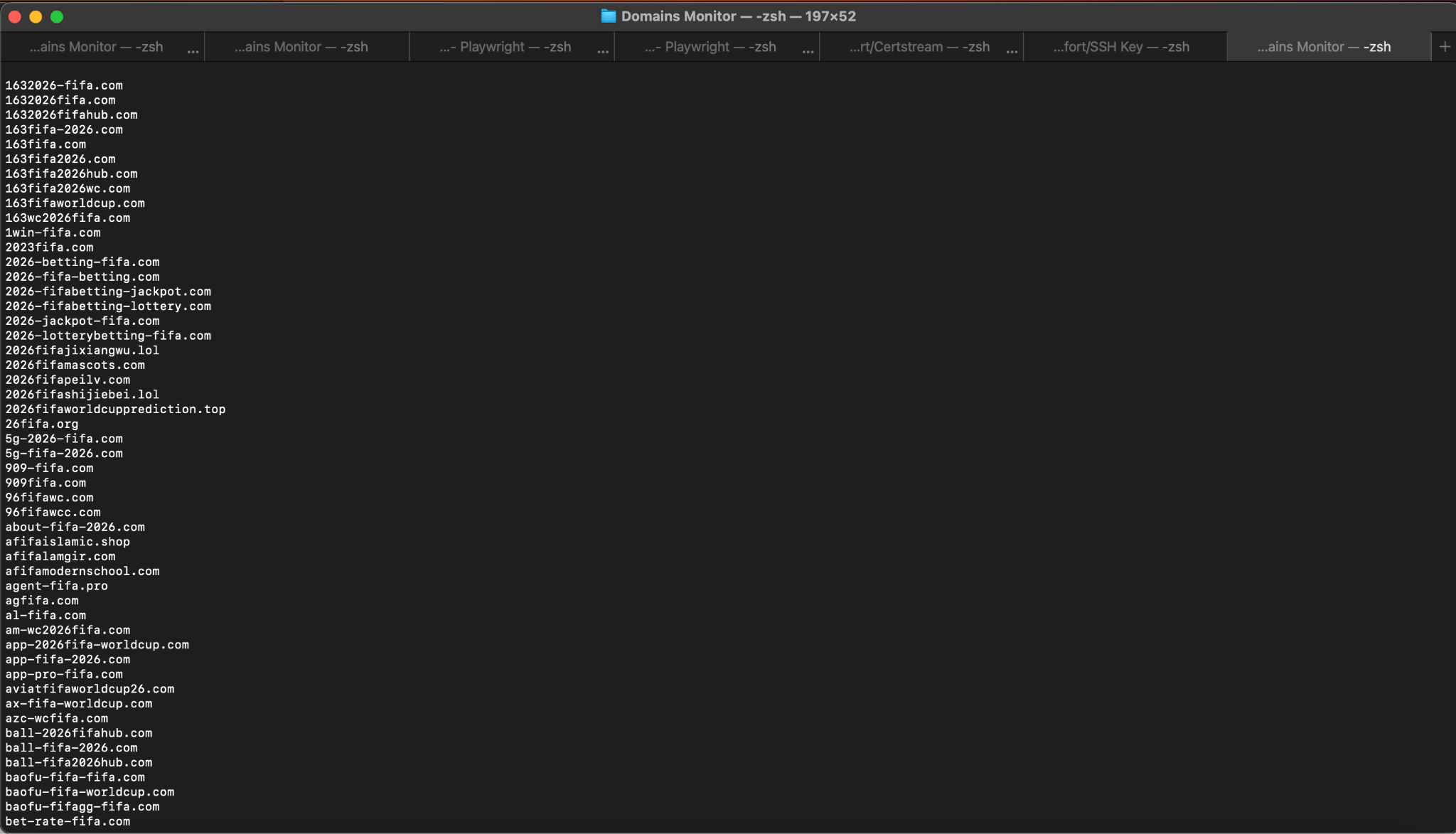Click the folder proxy icon in title bar

(x=609, y=16)
